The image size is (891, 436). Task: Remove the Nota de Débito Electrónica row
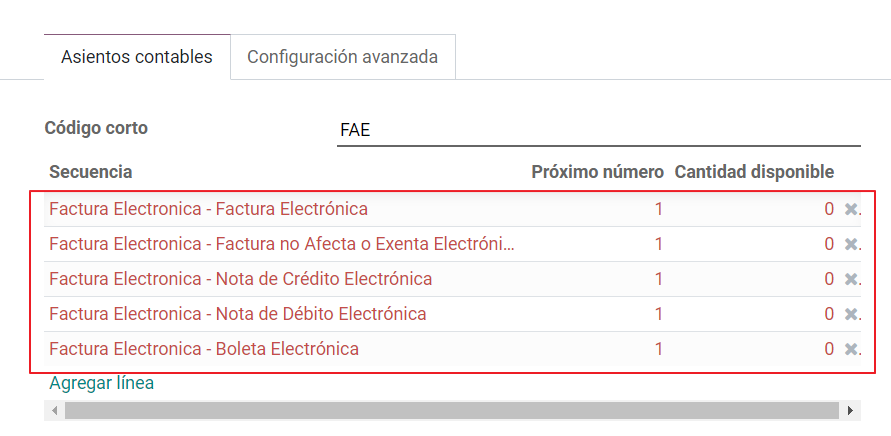851,314
